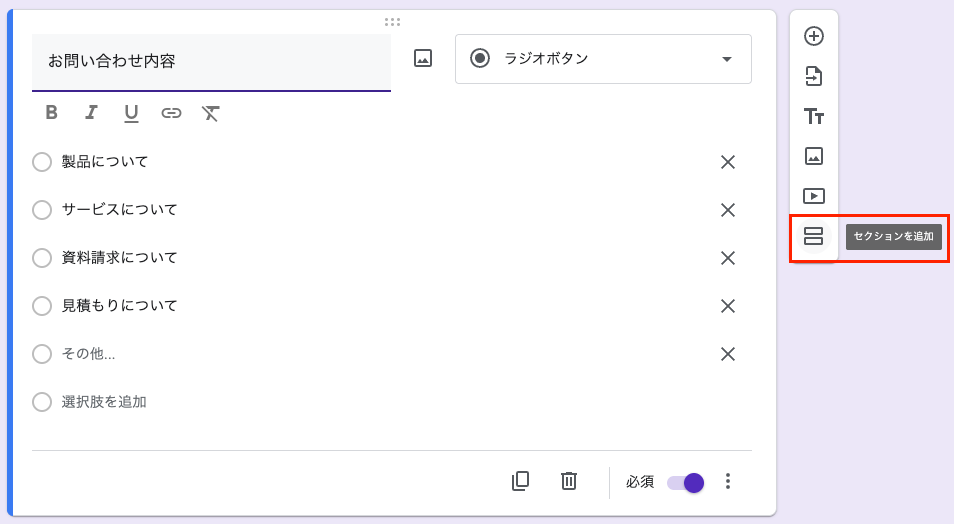This screenshot has height=524, width=954.
Task: Add a video from the sidebar
Action: 814,196
